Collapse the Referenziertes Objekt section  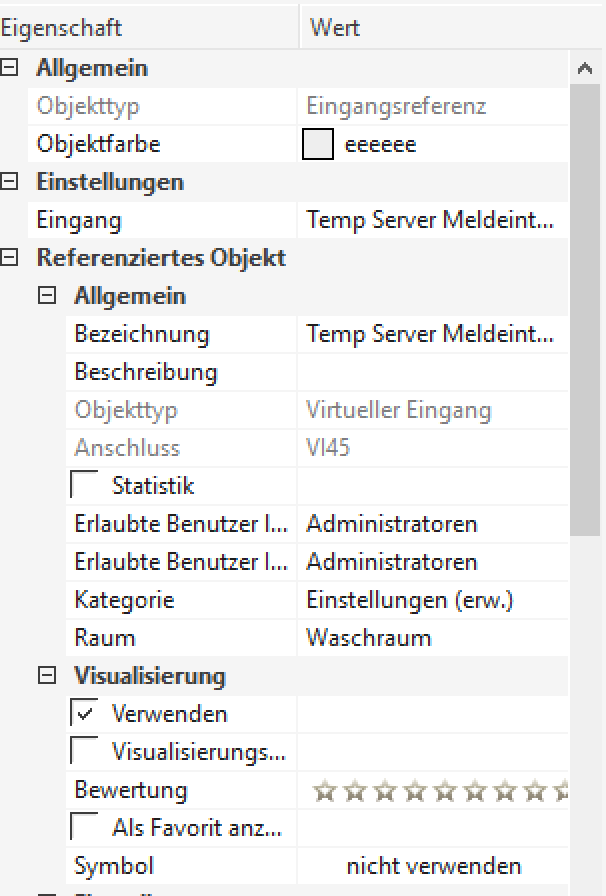click(10, 258)
